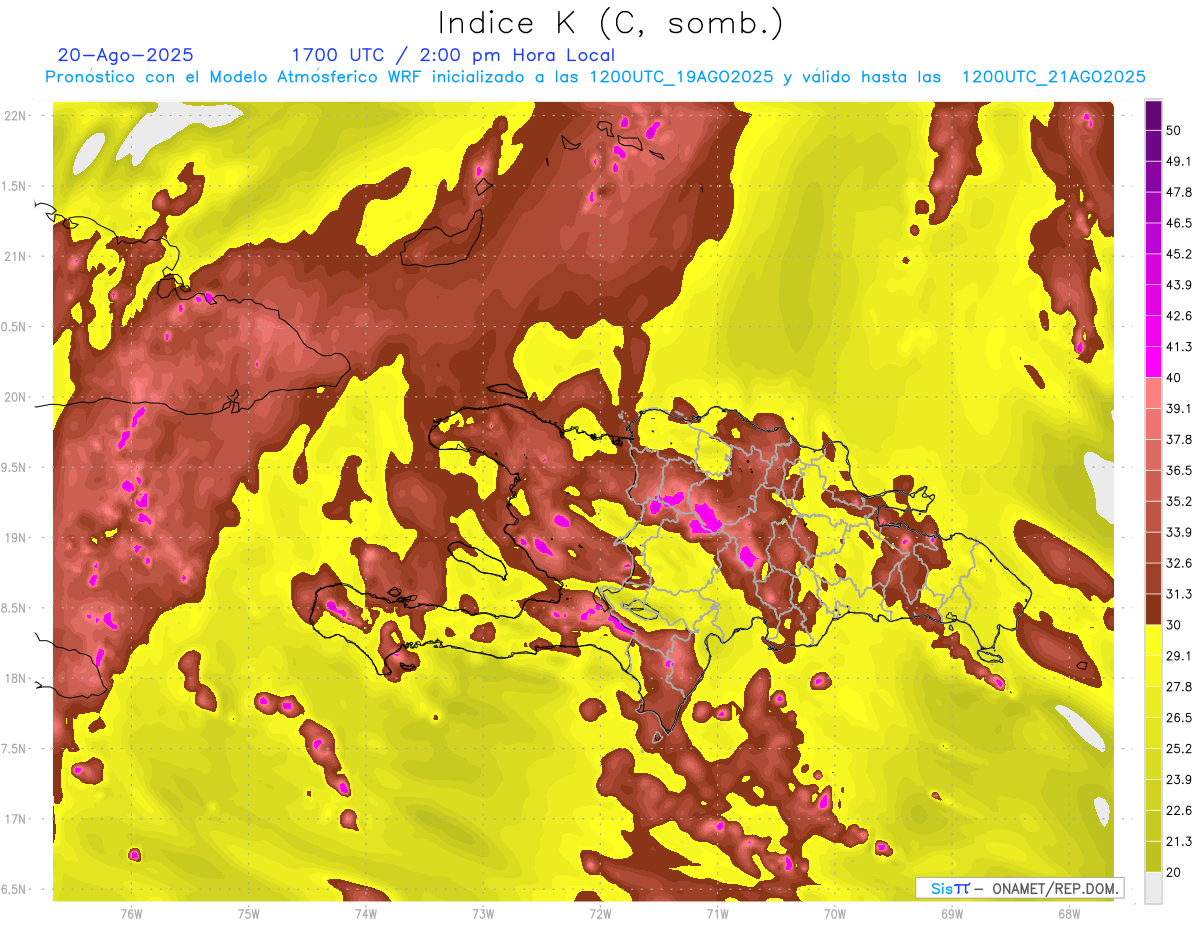Click the olive colorbar swatch between 20 and 21.3

1153,856
